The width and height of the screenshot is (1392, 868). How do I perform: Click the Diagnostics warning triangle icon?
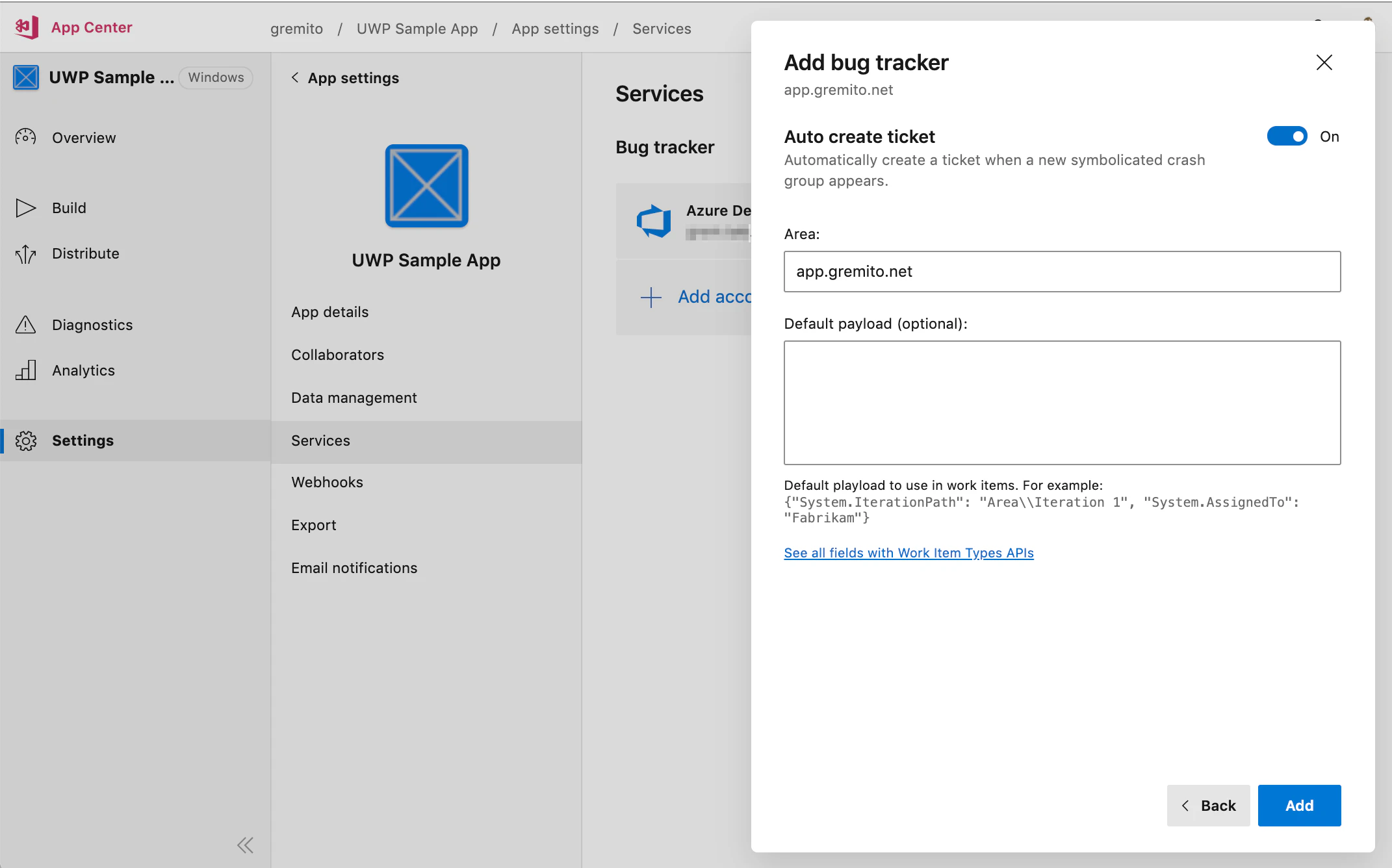pyautogui.click(x=25, y=324)
